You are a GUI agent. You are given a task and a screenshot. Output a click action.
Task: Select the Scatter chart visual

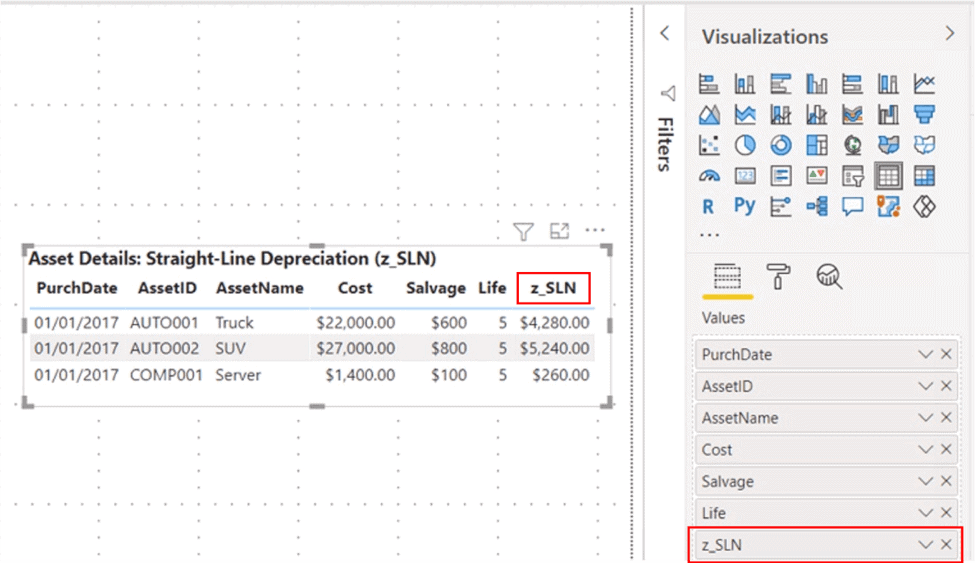[709, 145]
